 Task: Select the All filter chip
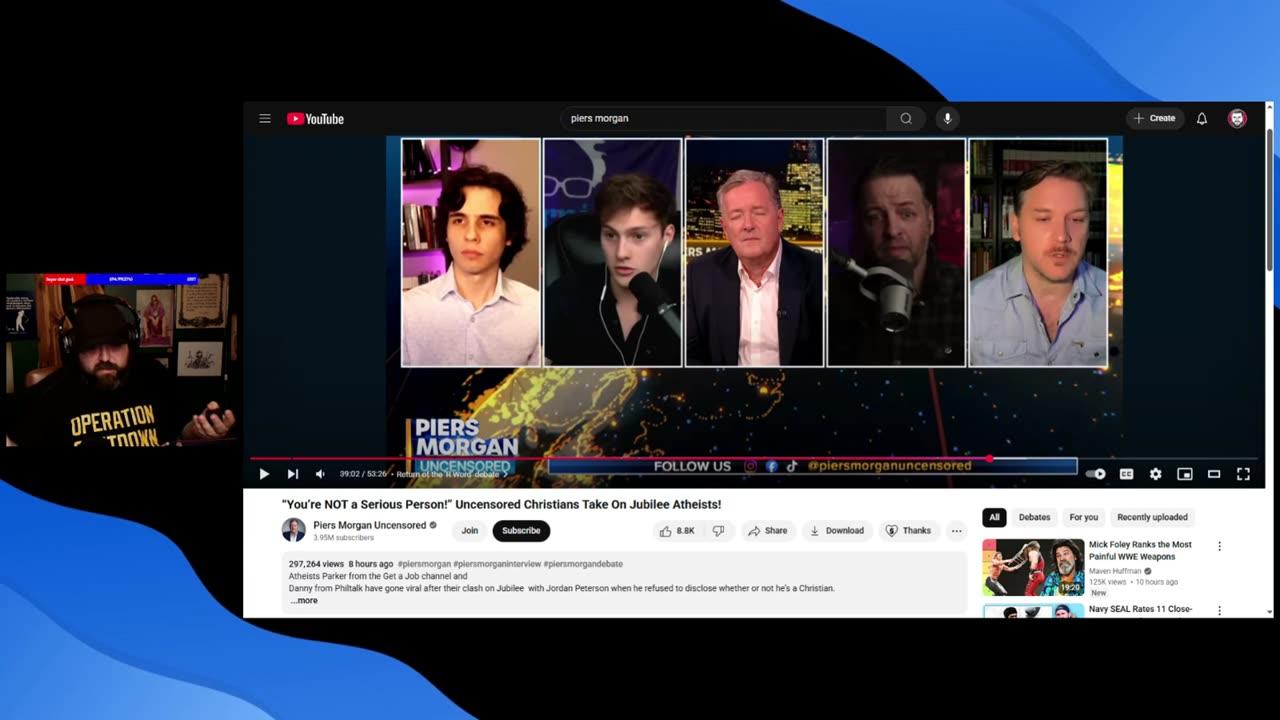[994, 517]
